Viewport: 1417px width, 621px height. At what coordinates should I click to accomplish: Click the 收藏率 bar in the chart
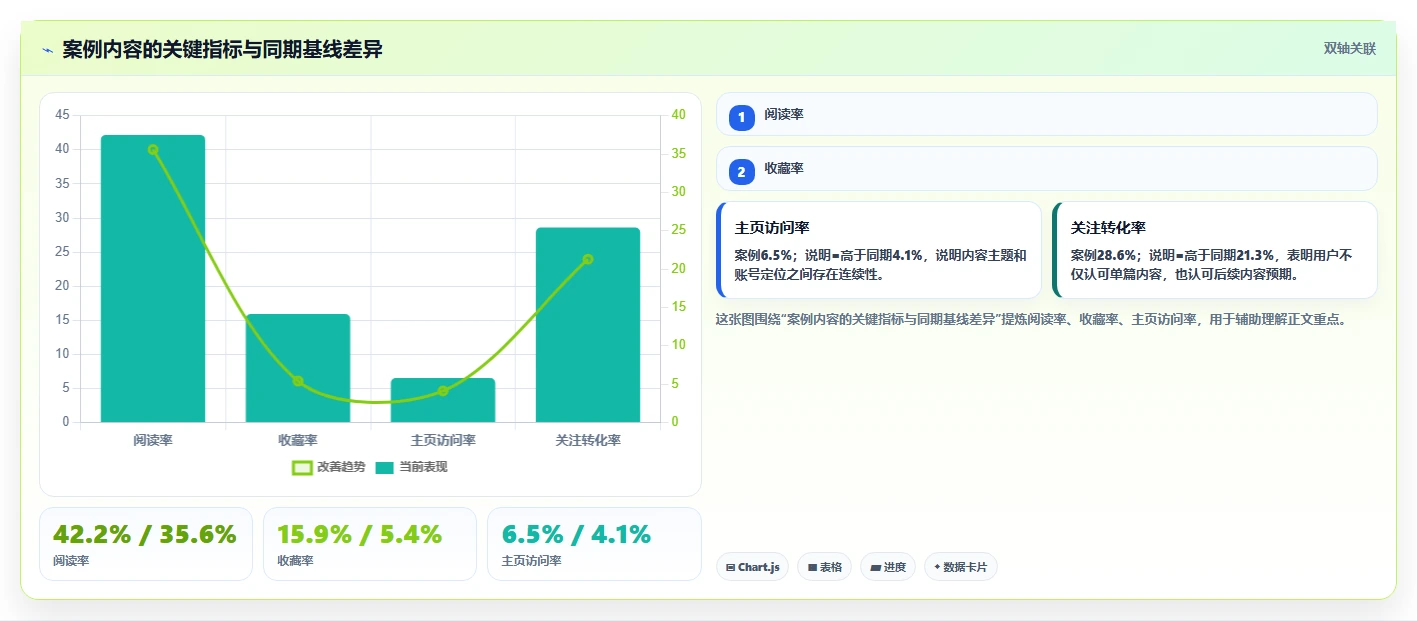tap(298, 368)
